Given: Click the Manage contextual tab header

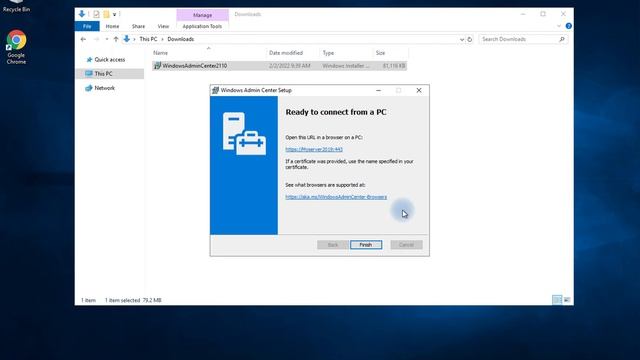Looking at the screenshot, I should pos(202,15).
